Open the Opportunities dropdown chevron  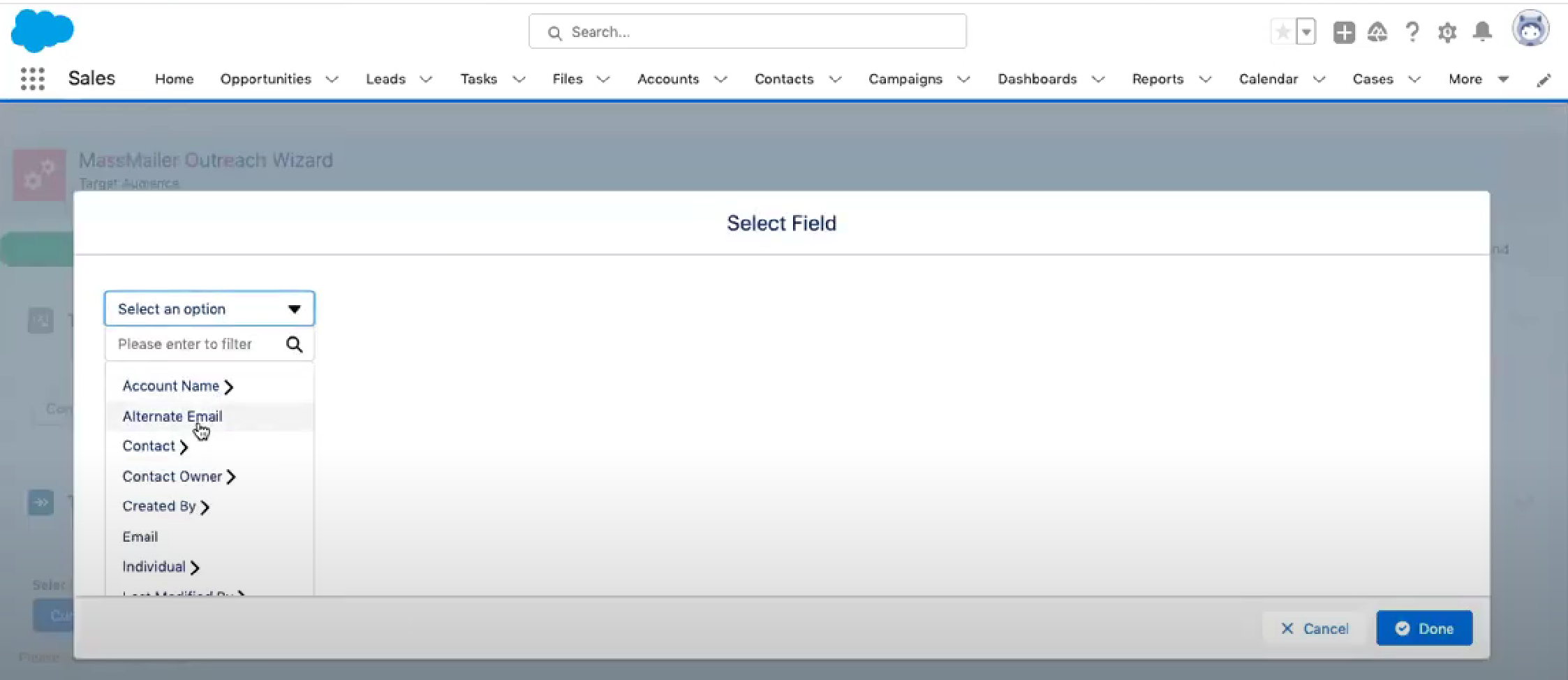point(332,80)
